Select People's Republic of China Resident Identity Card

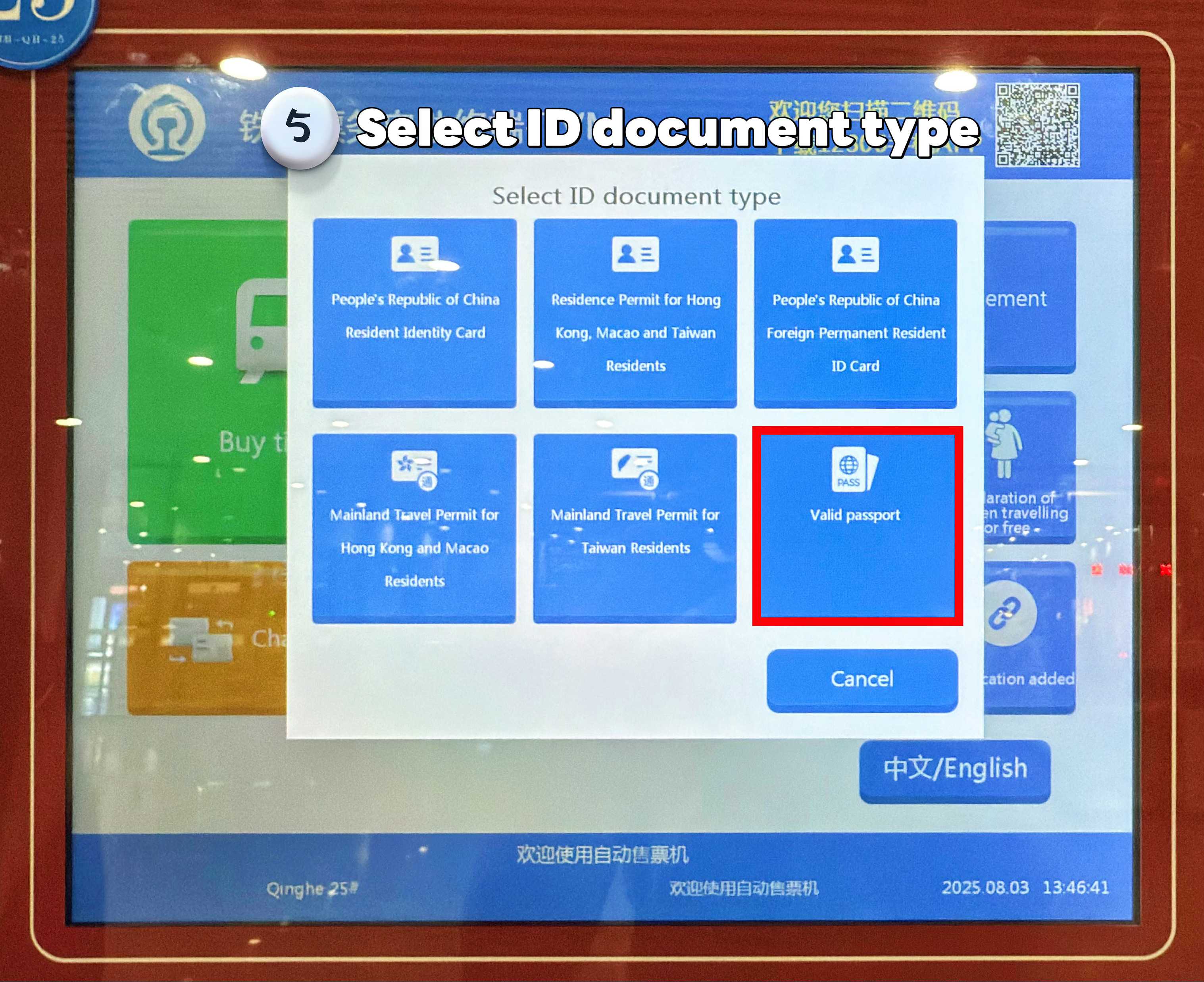tap(414, 313)
